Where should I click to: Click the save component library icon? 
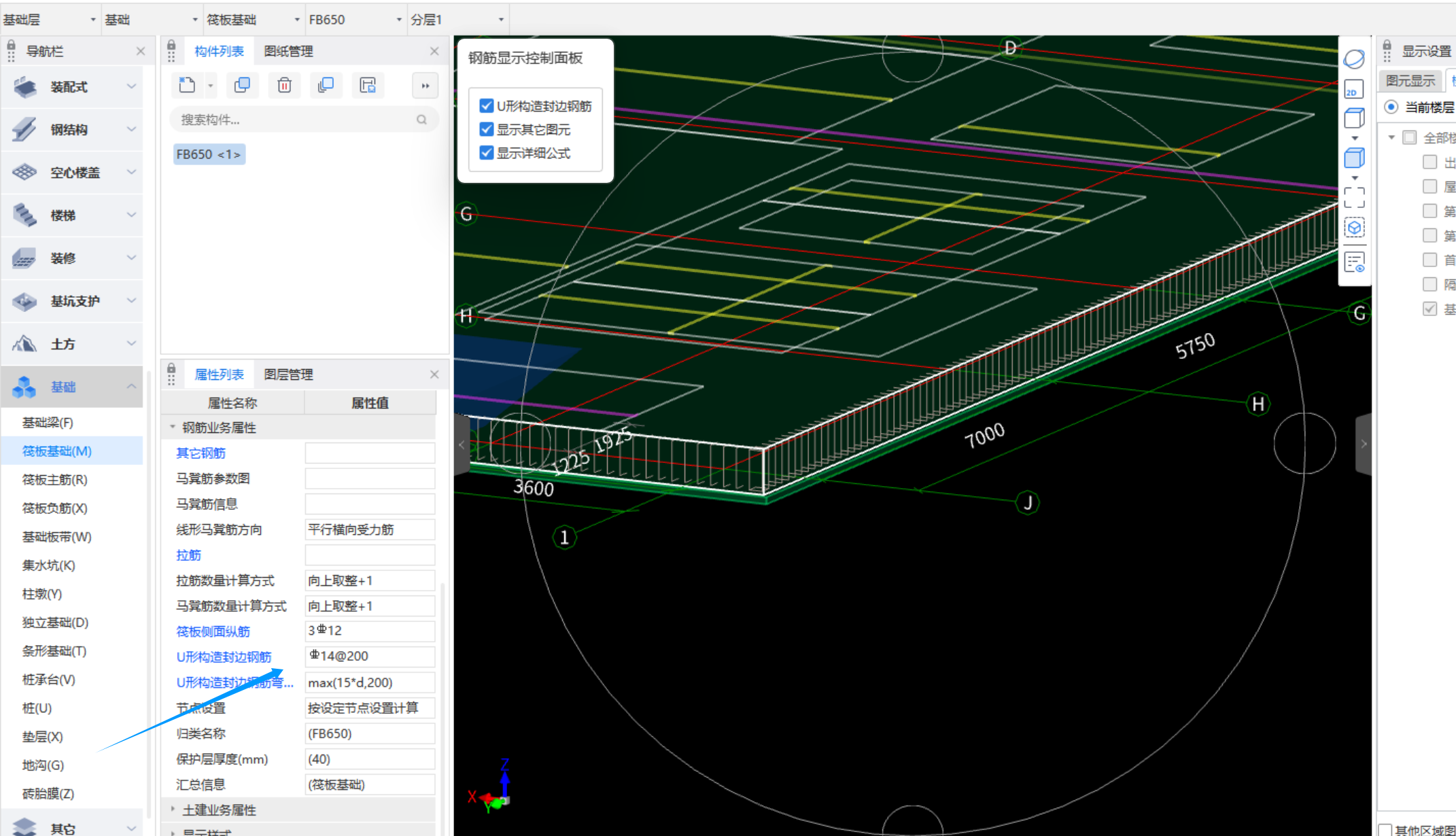pyautogui.click(x=368, y=85)
